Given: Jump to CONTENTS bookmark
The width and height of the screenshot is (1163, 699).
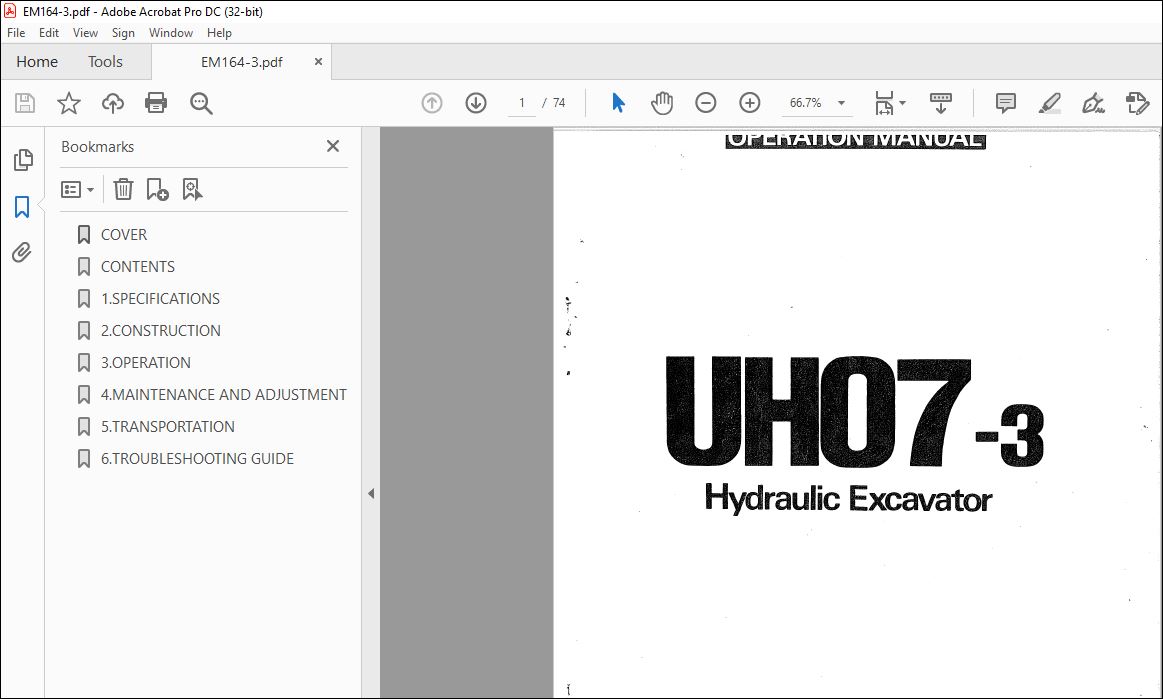Looking at the screenshot, I should click(x=138, y=266).
